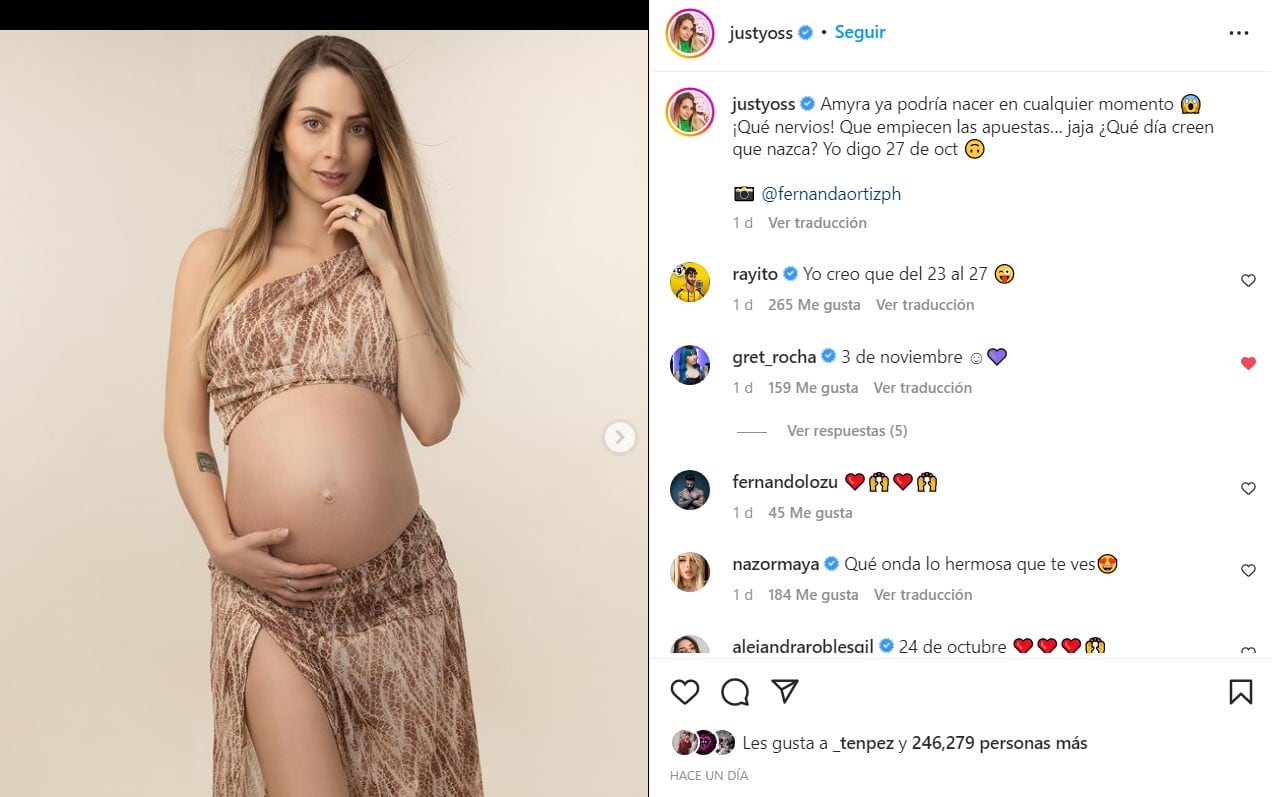Follow justyoss with Seguir button
This screenshot has height=797, width=1272.
pyautogui.click(x=860, y=32)
